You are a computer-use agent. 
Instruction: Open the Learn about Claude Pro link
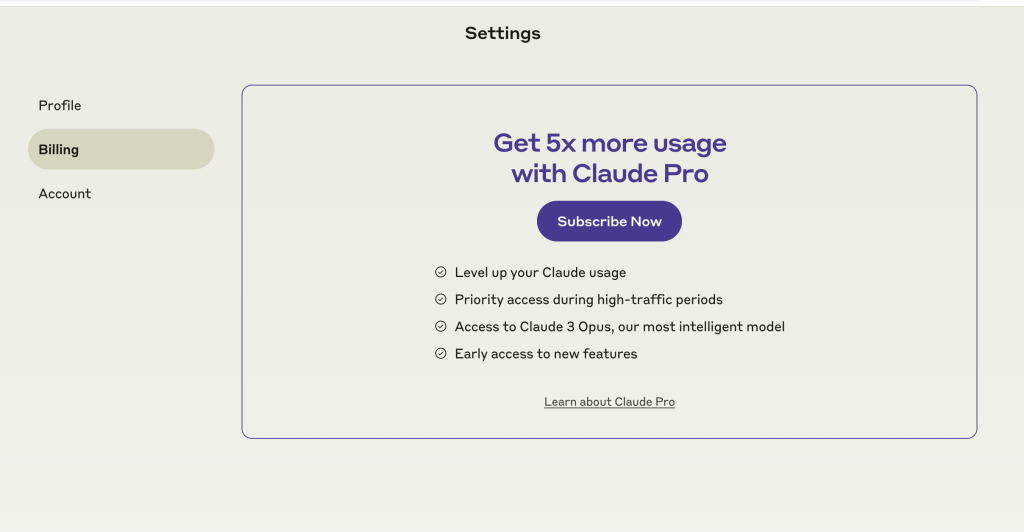point(609,402)
